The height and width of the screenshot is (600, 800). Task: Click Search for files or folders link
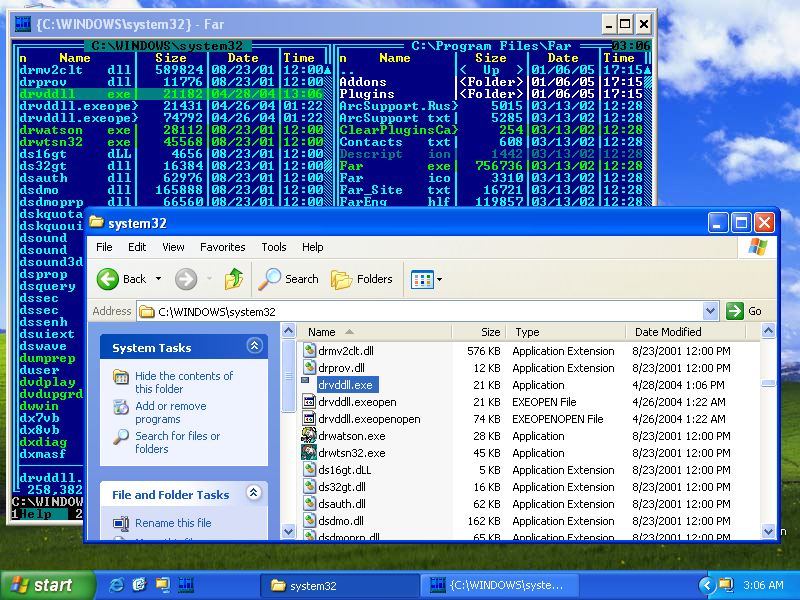(x=177, y=442)
